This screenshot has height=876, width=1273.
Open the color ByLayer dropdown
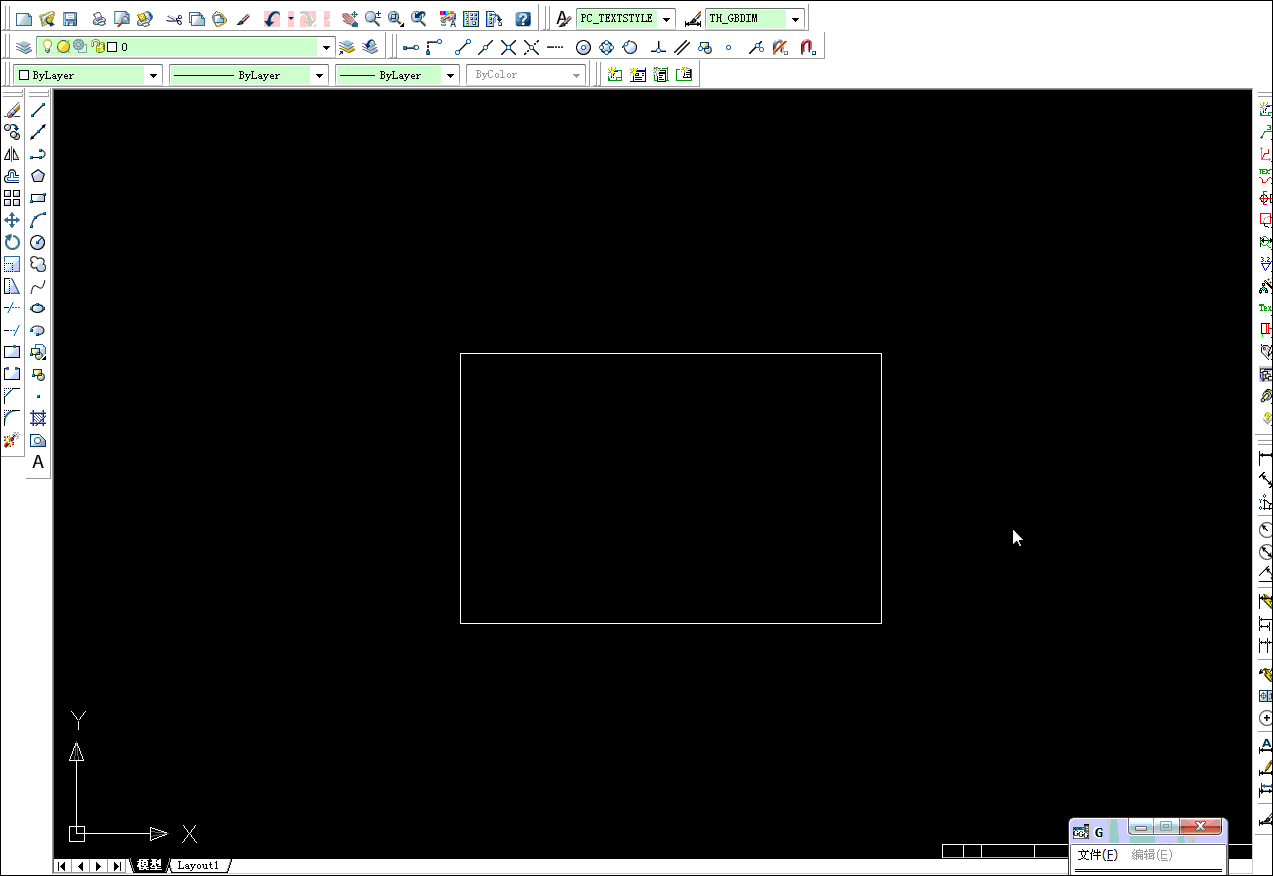point(152,73)
